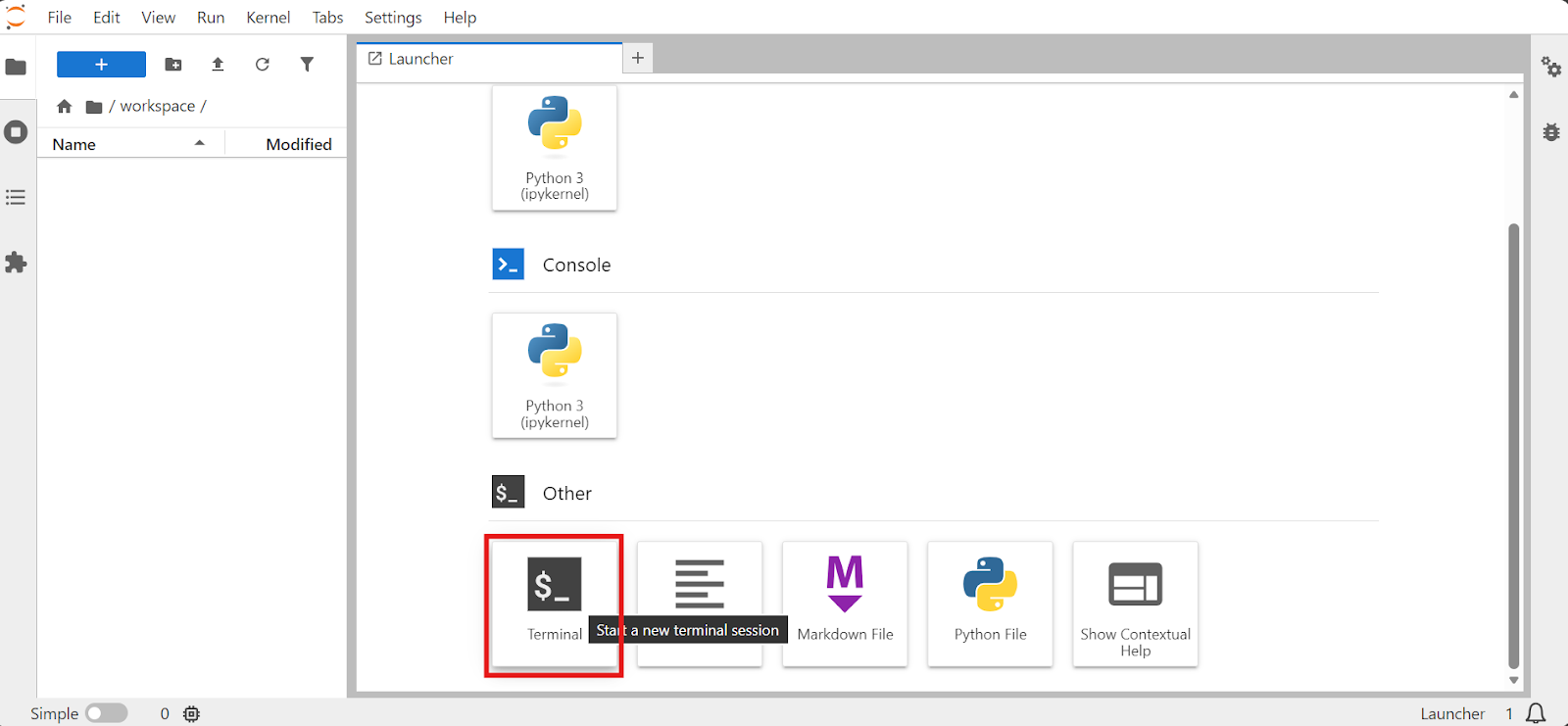Image resolution: width=1568 pixels, height=726 pixels.
Task: Toggle Simple interface mode switch
Action: click(x=106, y=713)
